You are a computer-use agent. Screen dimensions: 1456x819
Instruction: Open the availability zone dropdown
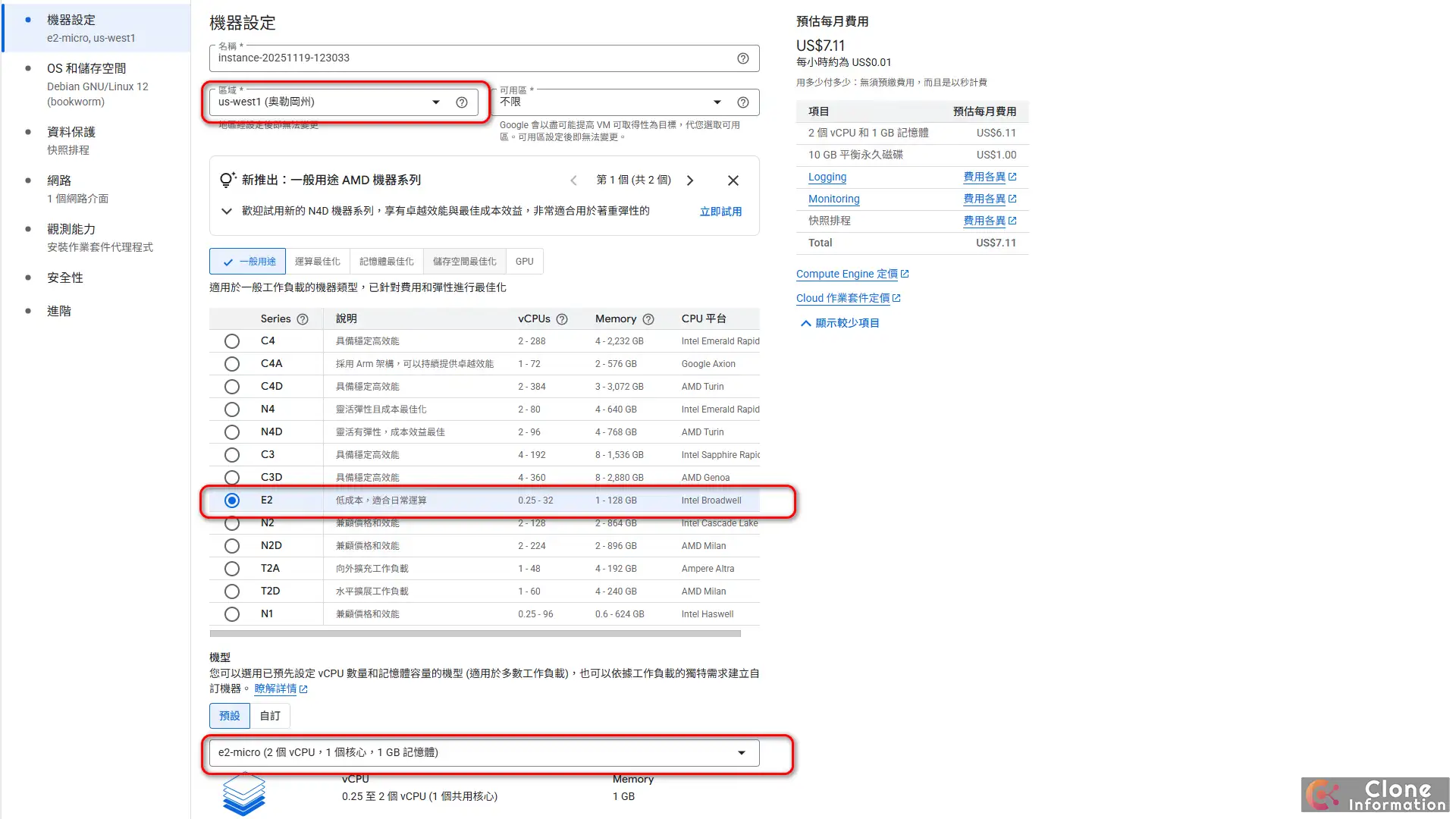(625, 102)
